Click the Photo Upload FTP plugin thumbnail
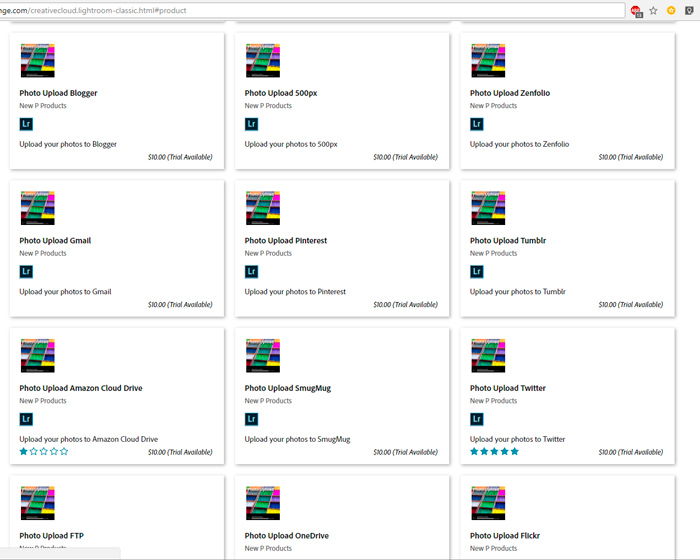 (38, 503)
